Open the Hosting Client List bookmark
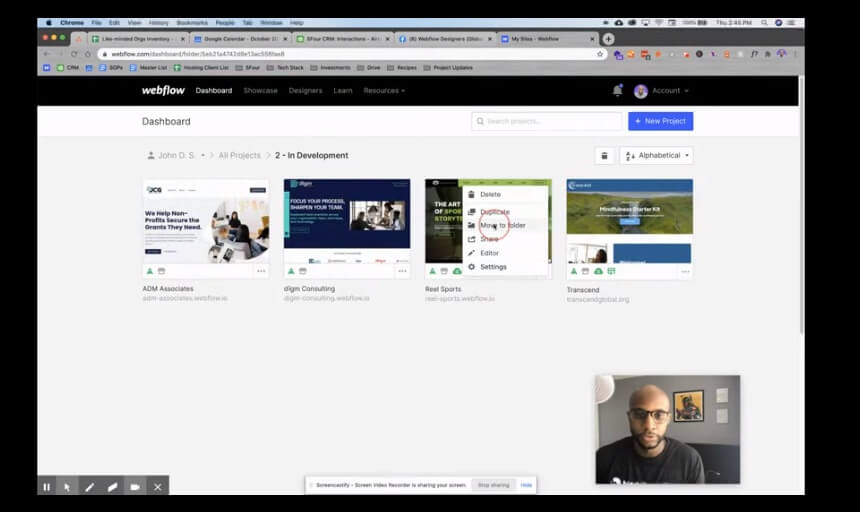 point(201,68)
